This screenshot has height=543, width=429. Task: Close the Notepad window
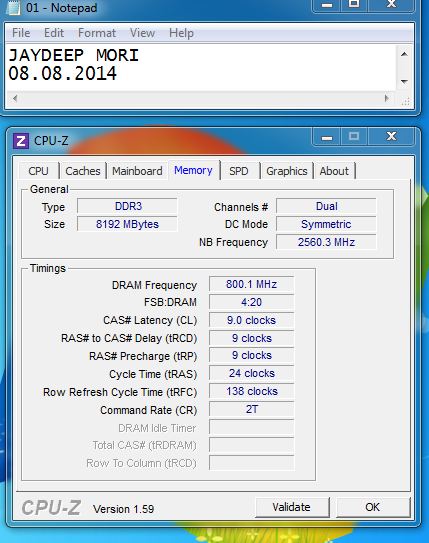click(391, 4)
